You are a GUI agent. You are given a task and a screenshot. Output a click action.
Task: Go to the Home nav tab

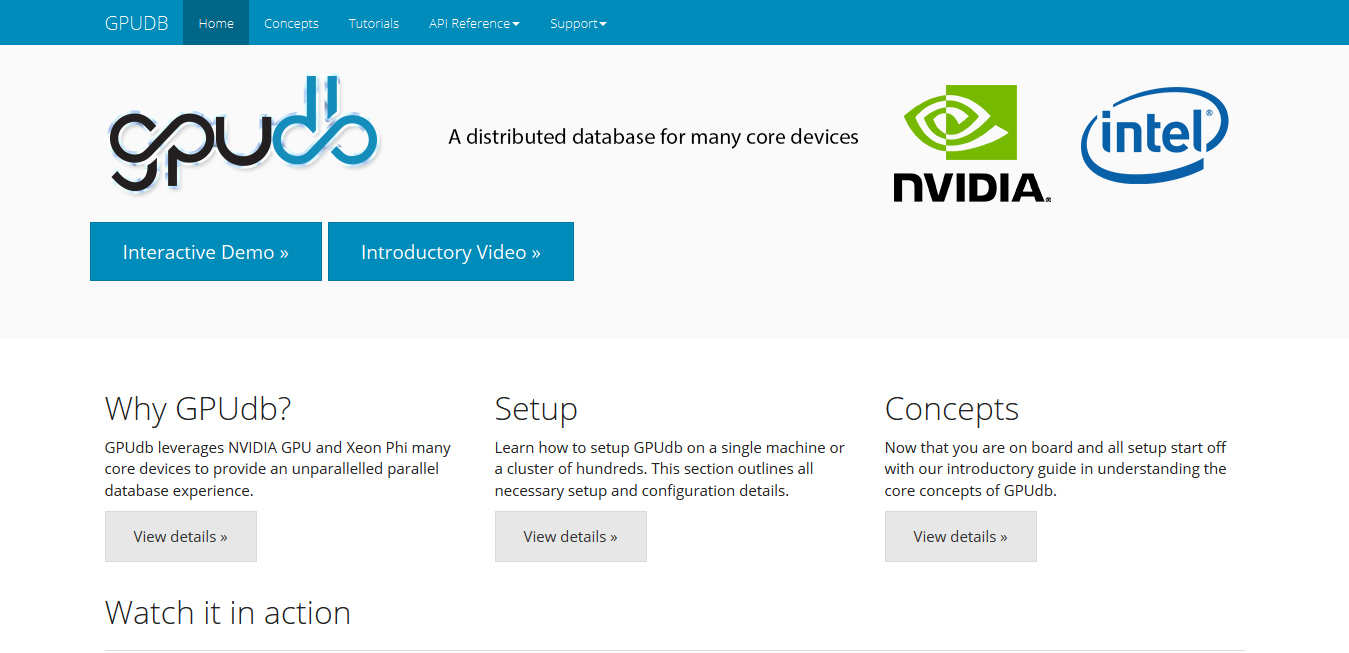216,23
